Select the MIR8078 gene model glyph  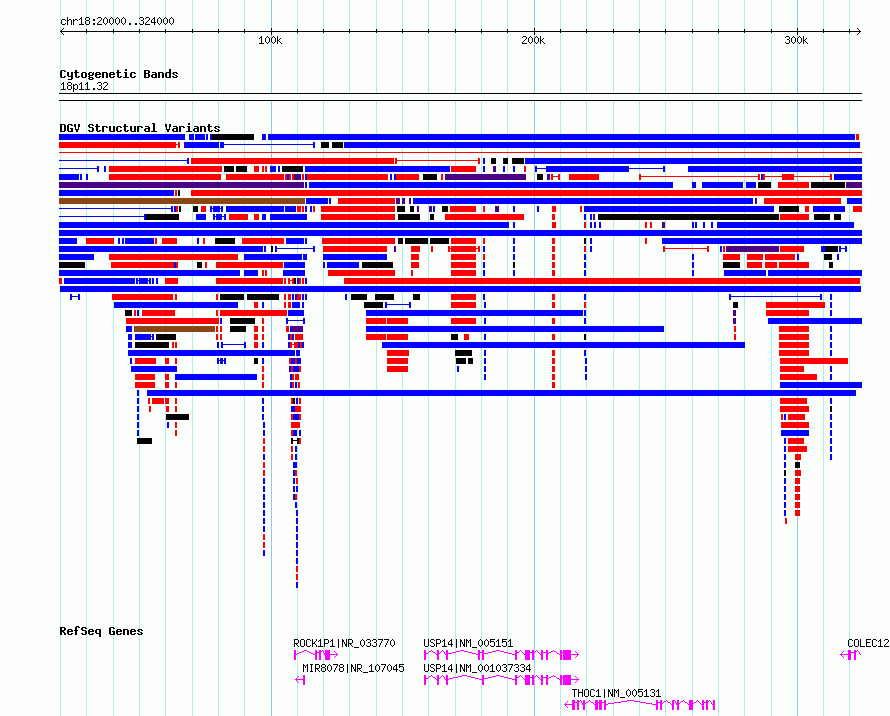point(300,680)
